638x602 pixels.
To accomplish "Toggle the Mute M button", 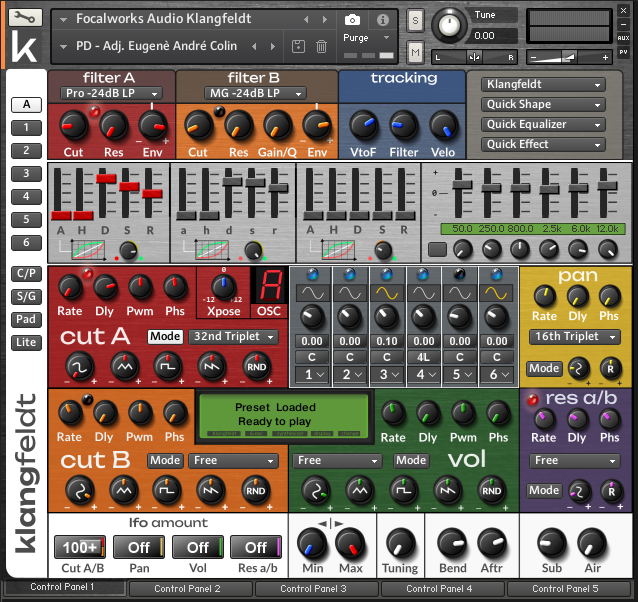I will 415,52.
